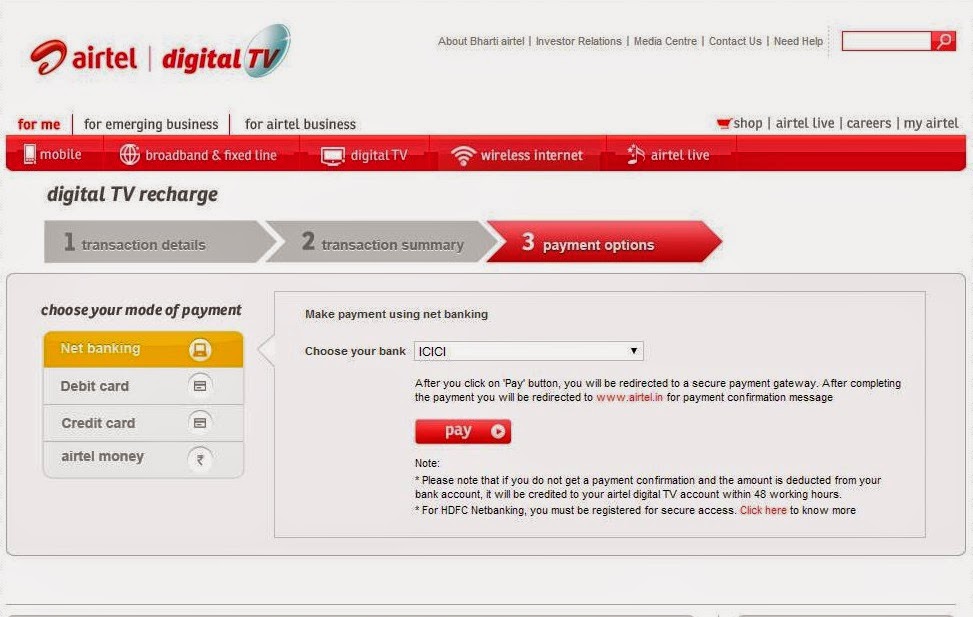Open the 'for me' section tab
Image resolution: width=973 pixels, height=617 pixels.
click(x=39, y=124)
